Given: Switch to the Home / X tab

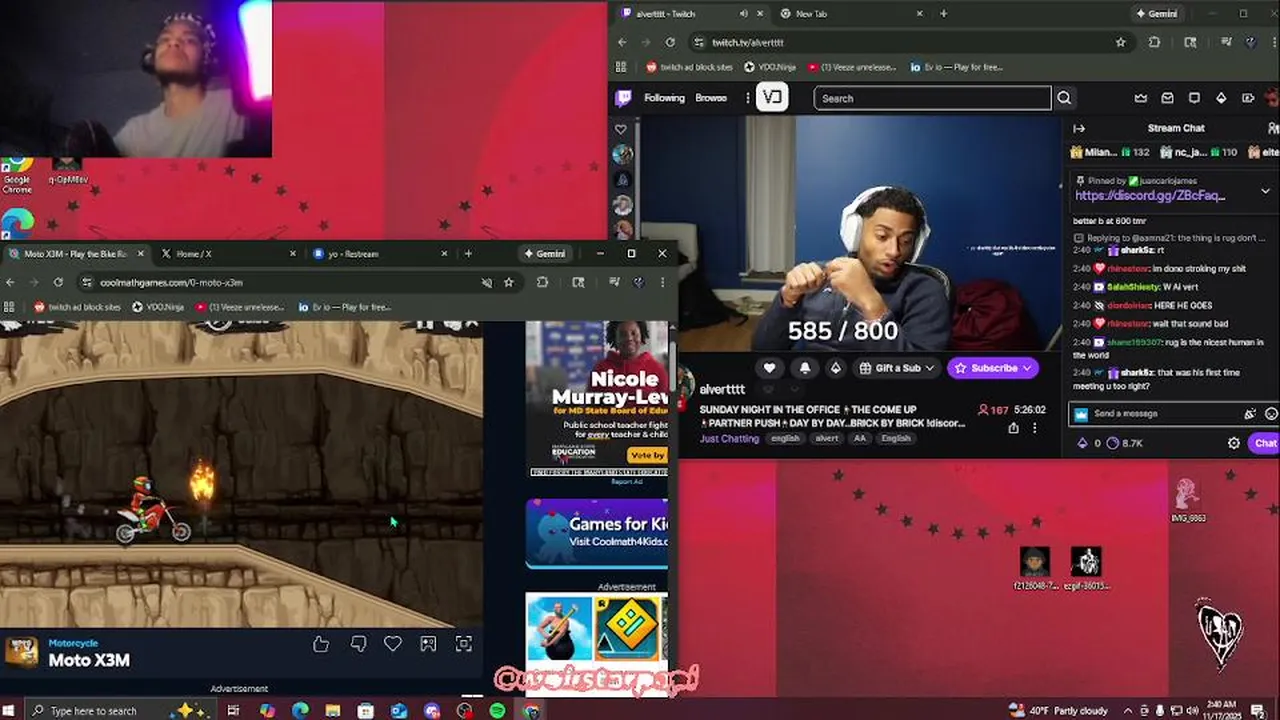Looking at the screenshot, I should (229, 254).
